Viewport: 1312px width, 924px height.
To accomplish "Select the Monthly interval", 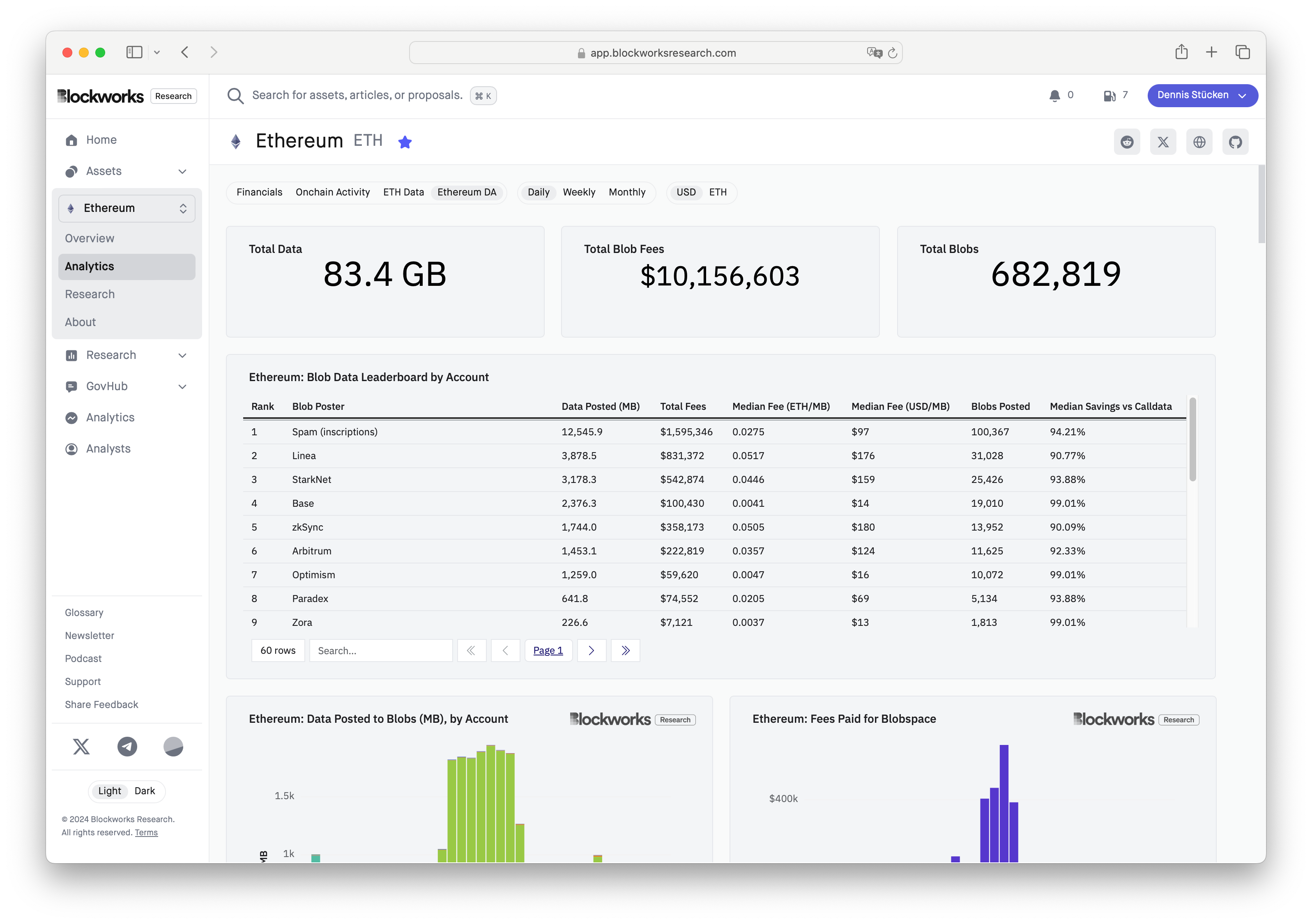I will point(627,193).
